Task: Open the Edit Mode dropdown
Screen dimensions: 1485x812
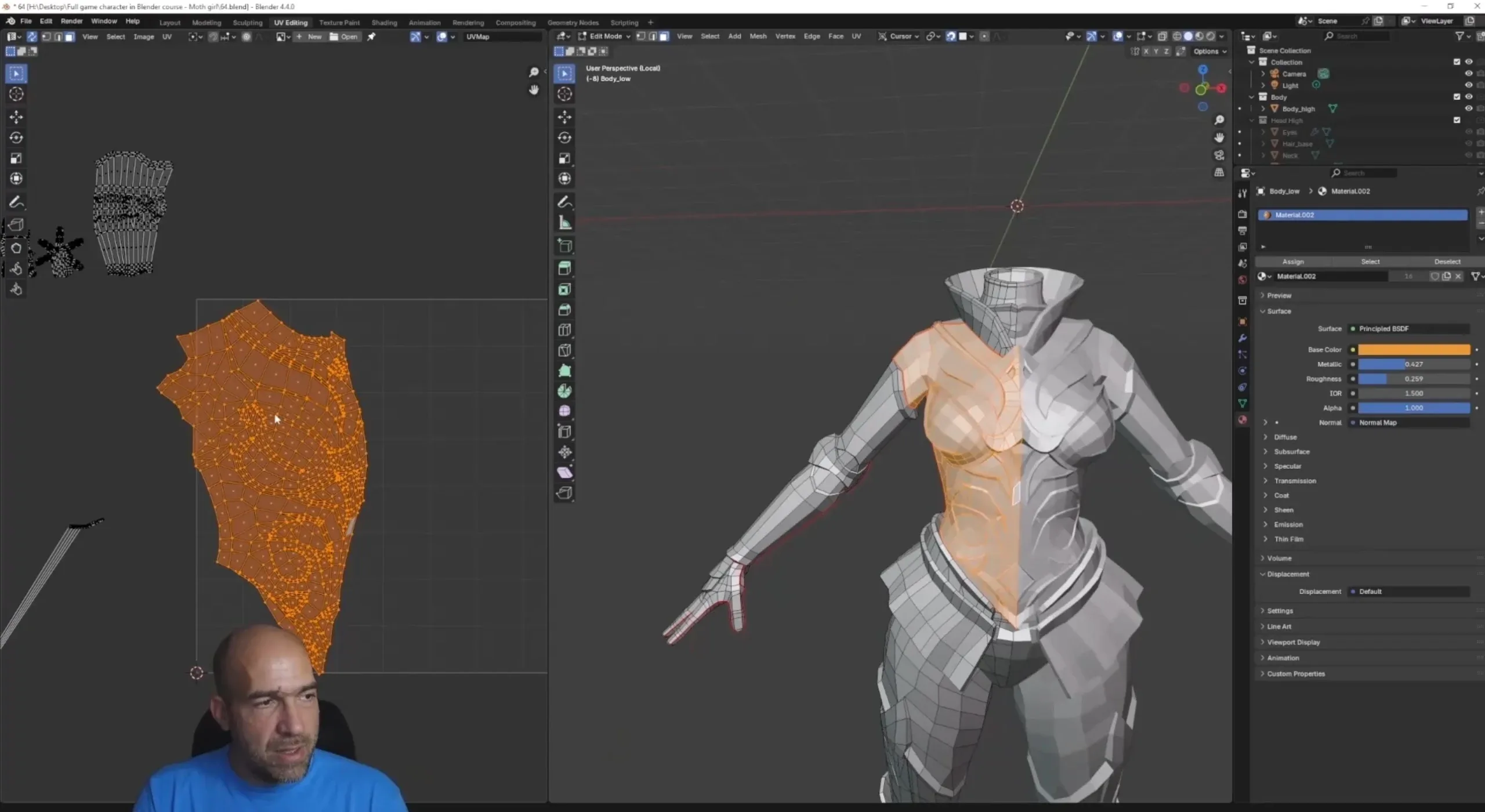Action: tap(605, 36)
